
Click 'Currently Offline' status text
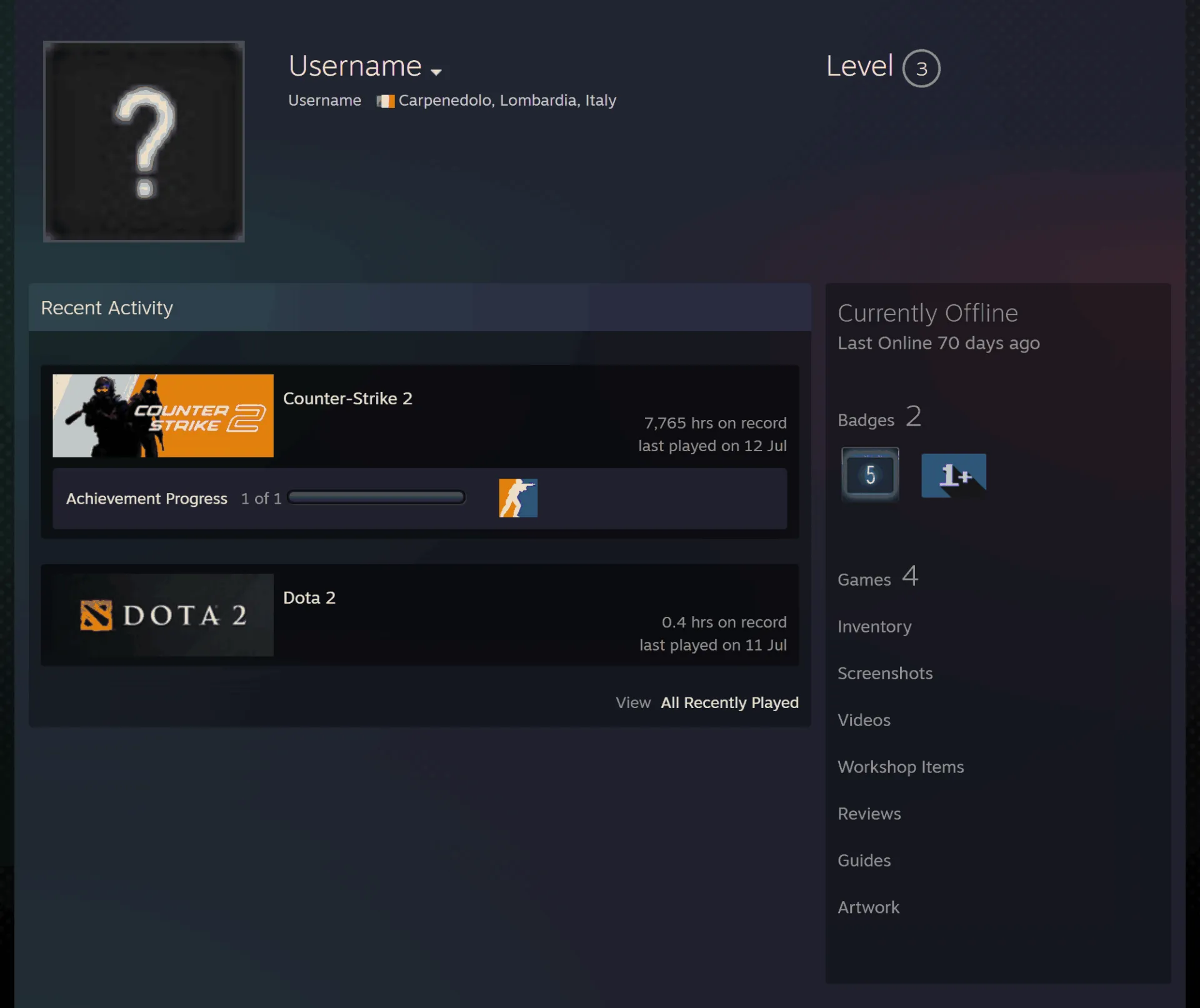click(x=927, y=313)
